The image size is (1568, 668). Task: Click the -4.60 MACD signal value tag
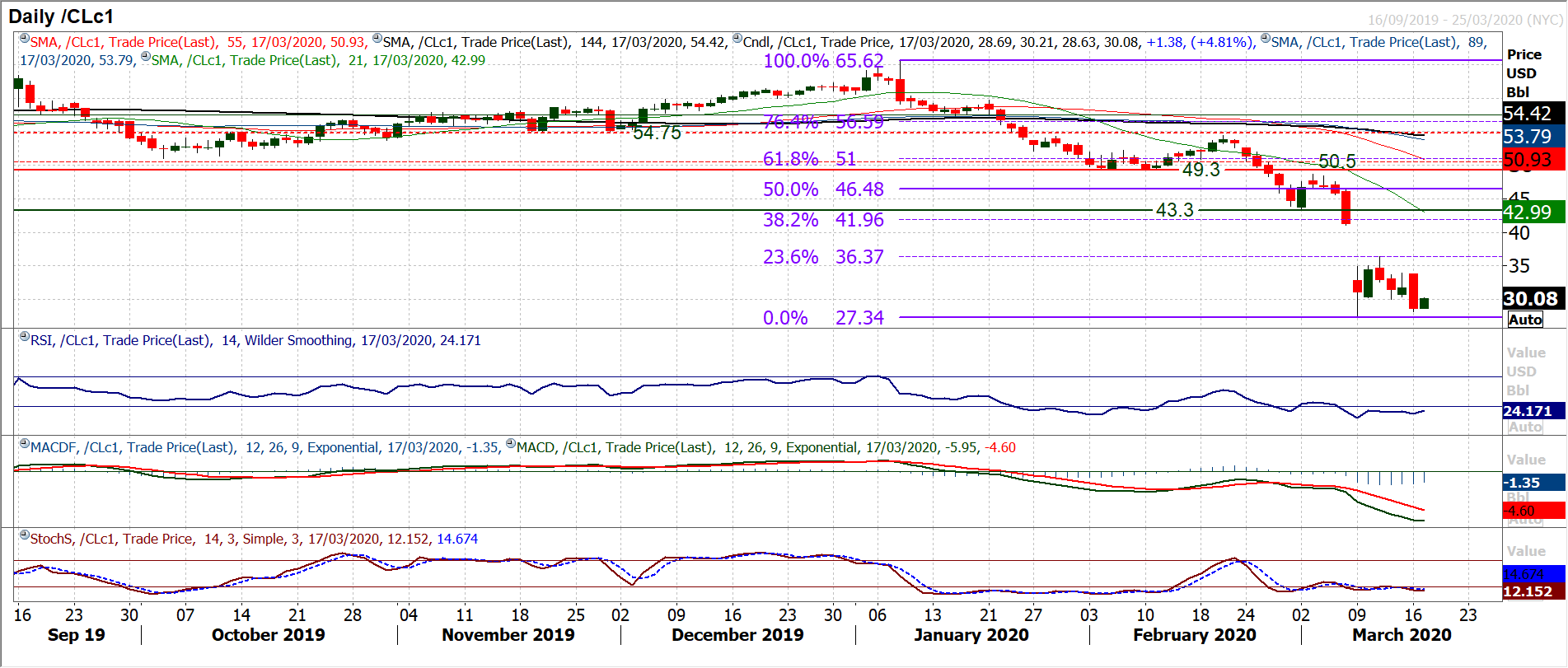pyautogui.click(x=1533, y=511)
